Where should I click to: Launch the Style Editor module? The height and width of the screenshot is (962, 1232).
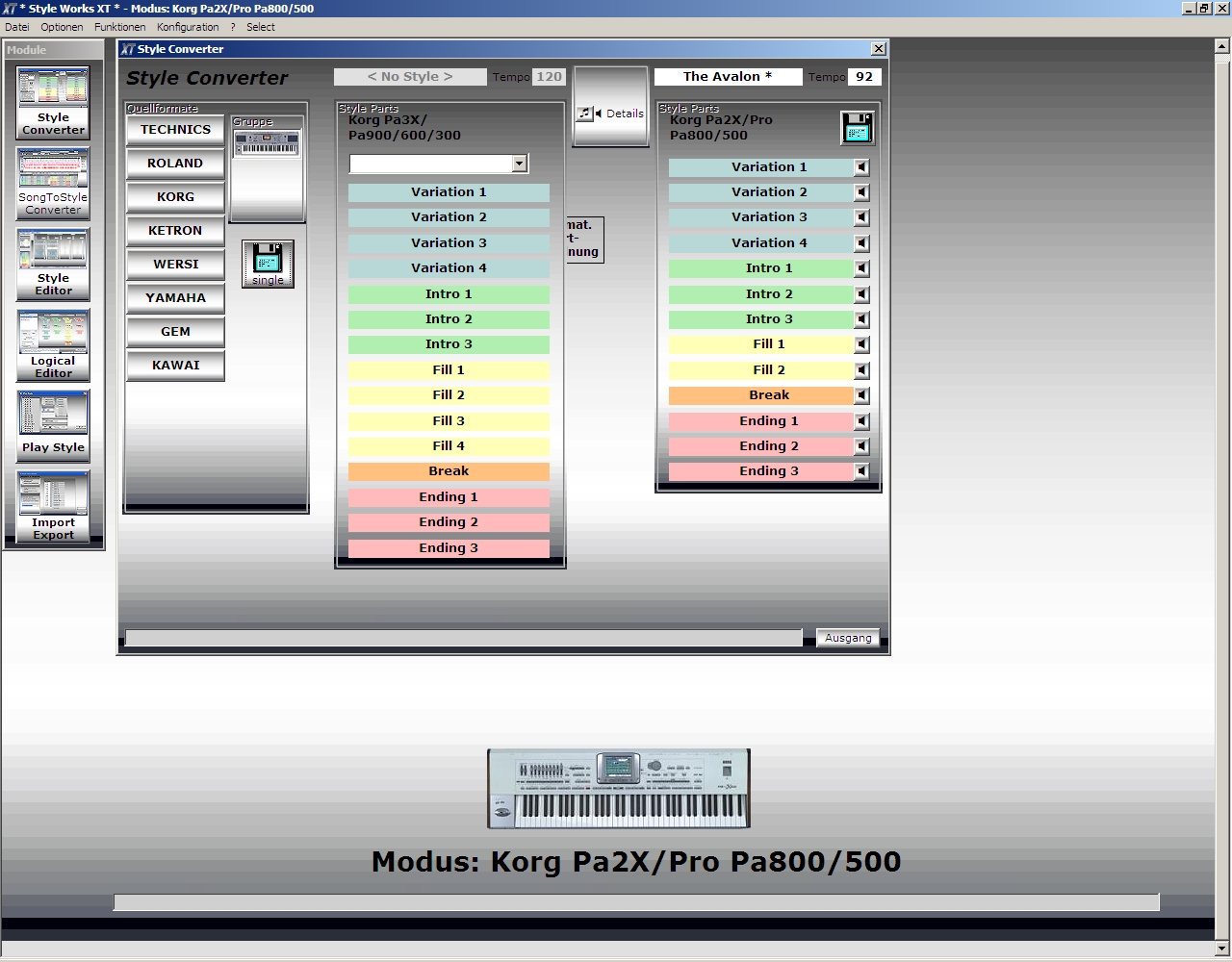[53, 264]
